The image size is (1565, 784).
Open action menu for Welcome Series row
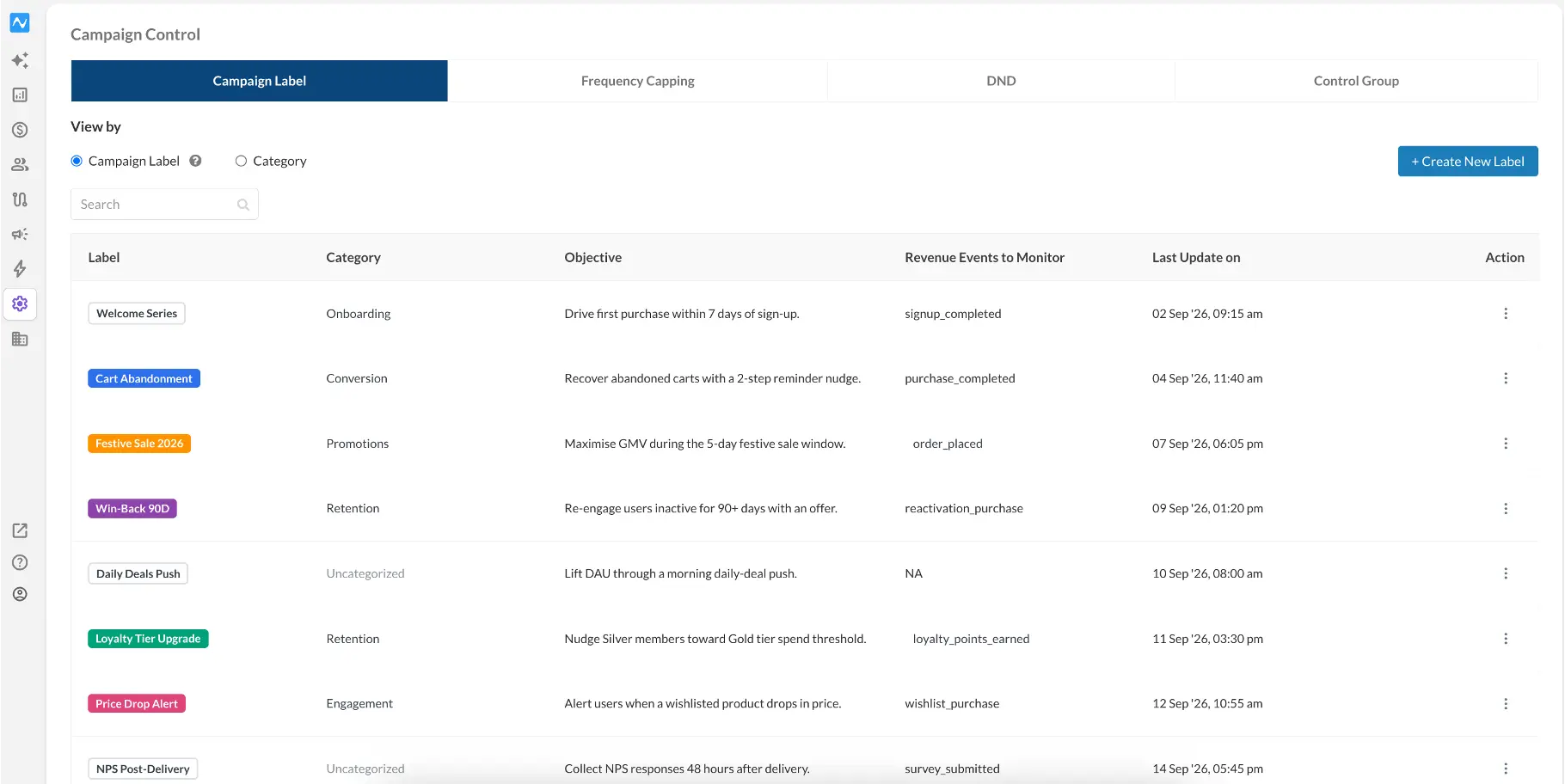pos(1506,314)
